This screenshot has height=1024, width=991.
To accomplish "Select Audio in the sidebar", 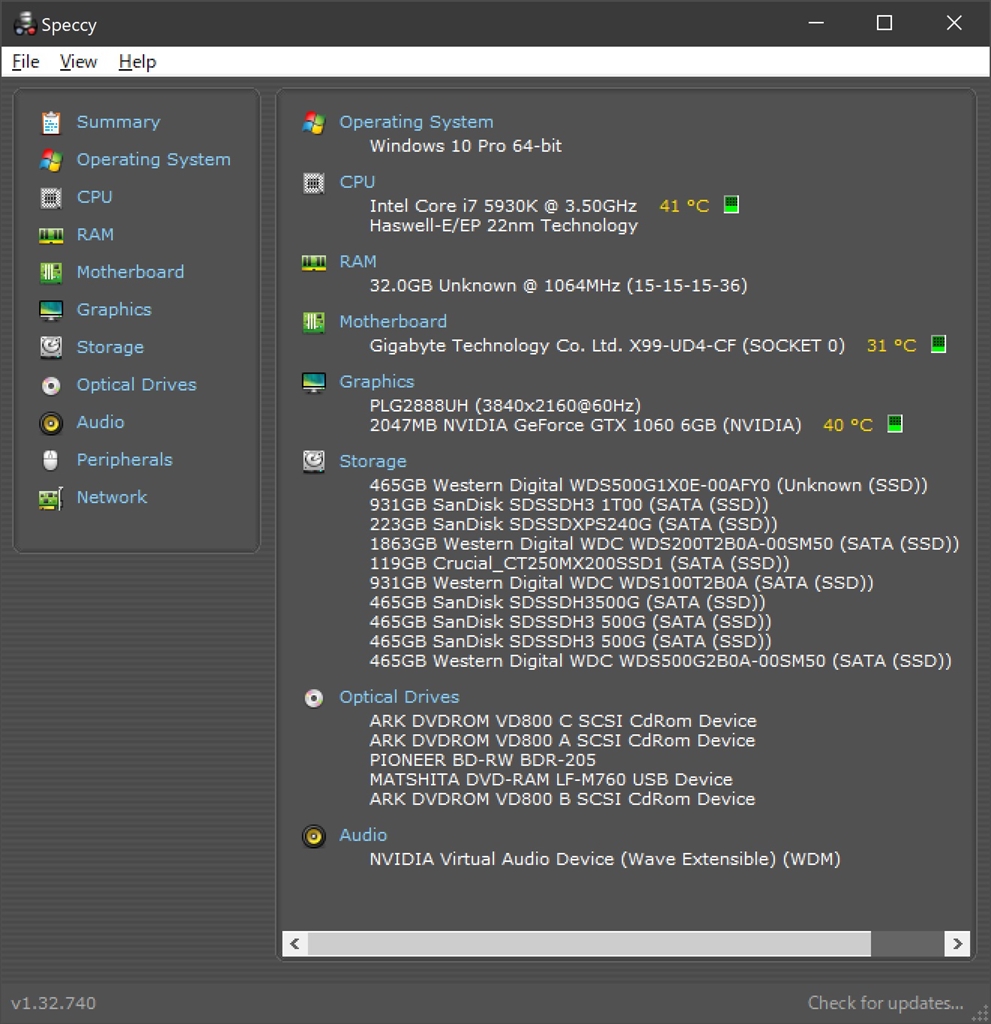I will click(100, 423).
